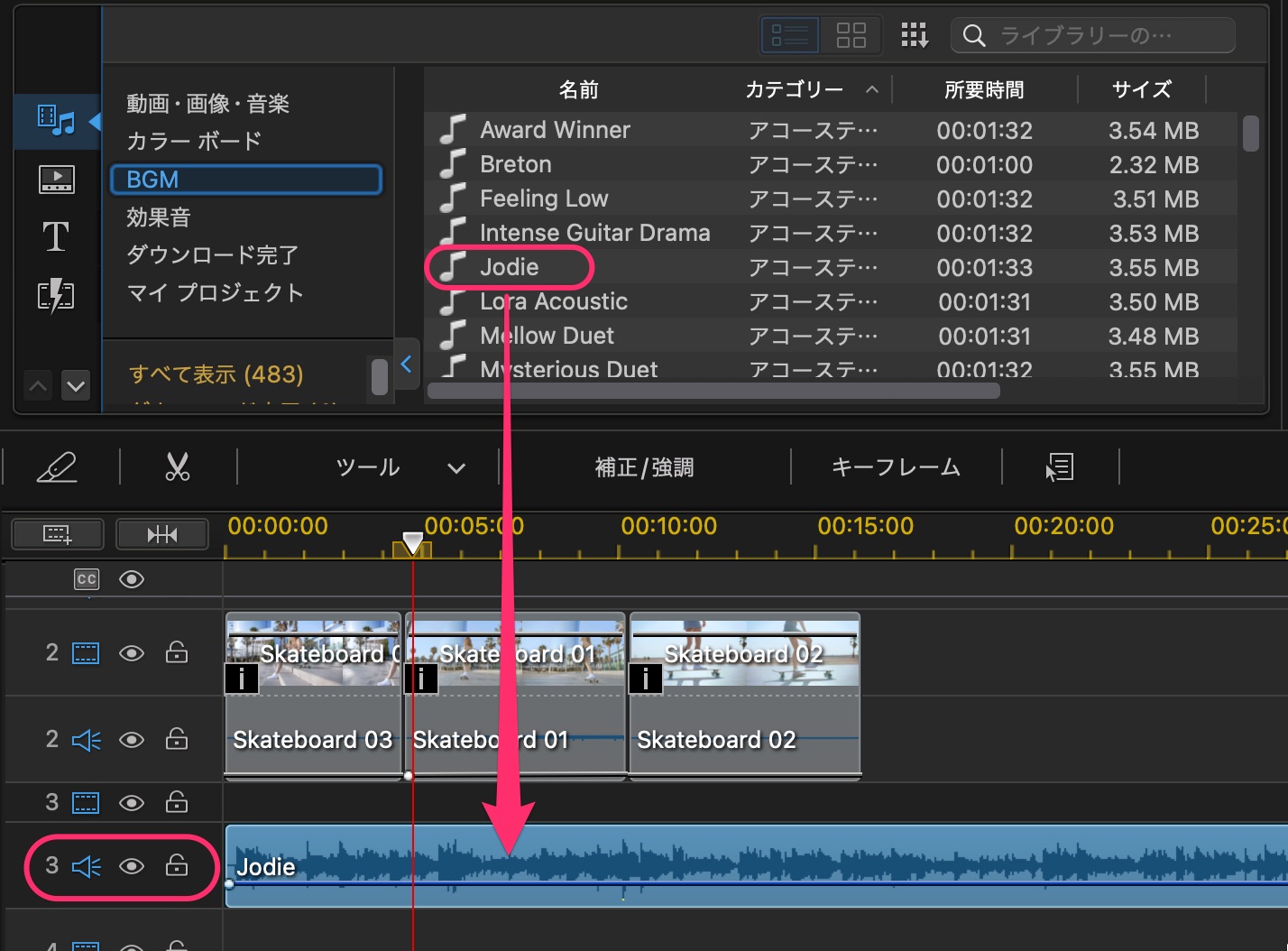
Task: Select the razor trim tool
Action: click(x=56, y=466)
